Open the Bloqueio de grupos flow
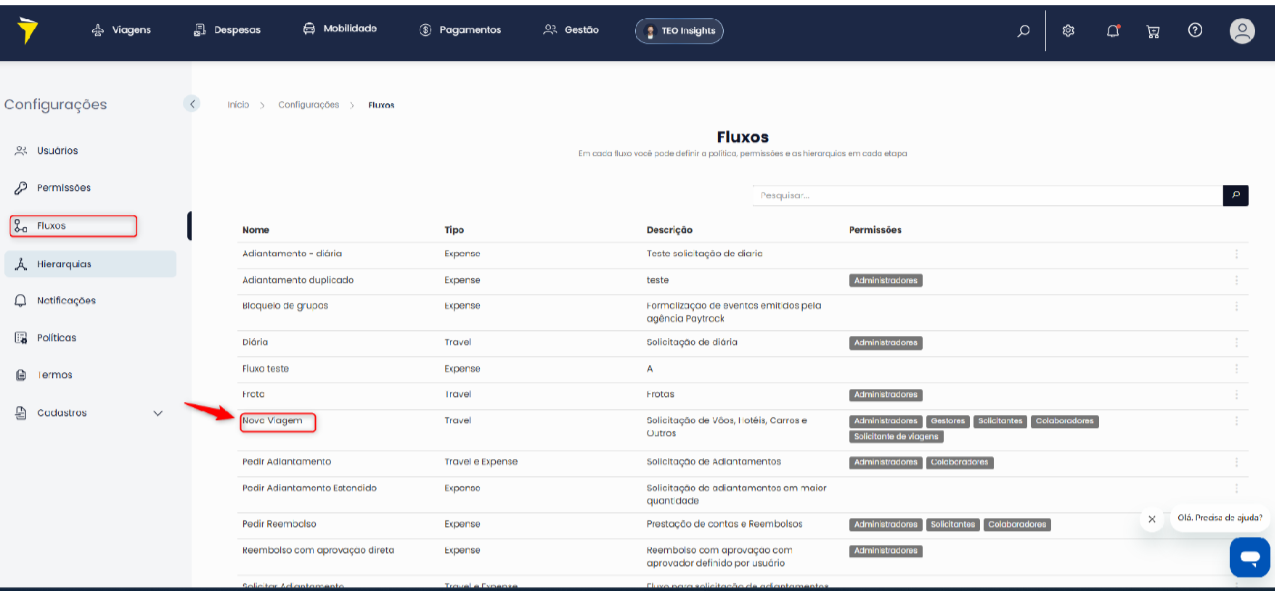 [285, 306]
